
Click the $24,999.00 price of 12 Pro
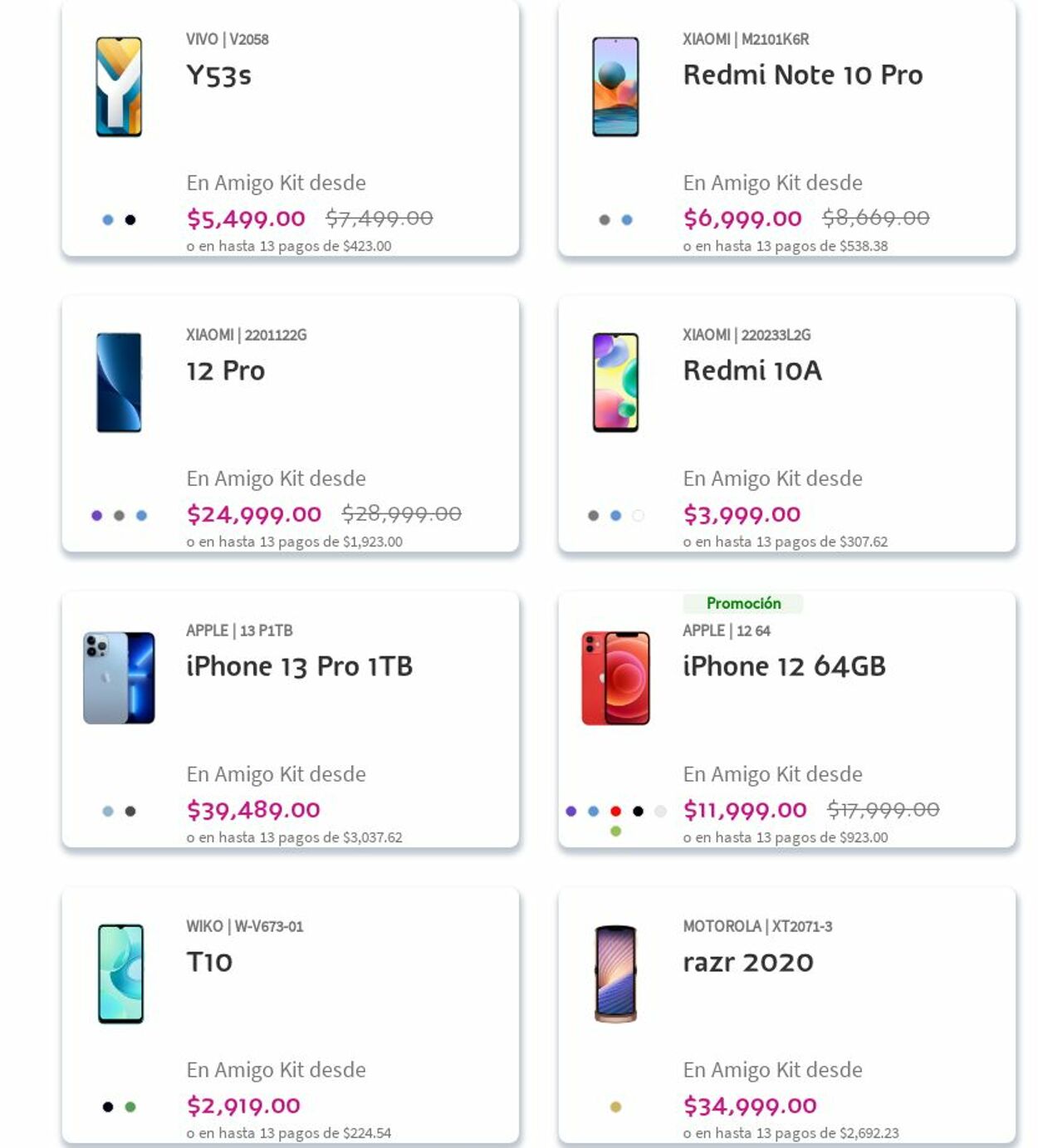(x=254, y=514)
